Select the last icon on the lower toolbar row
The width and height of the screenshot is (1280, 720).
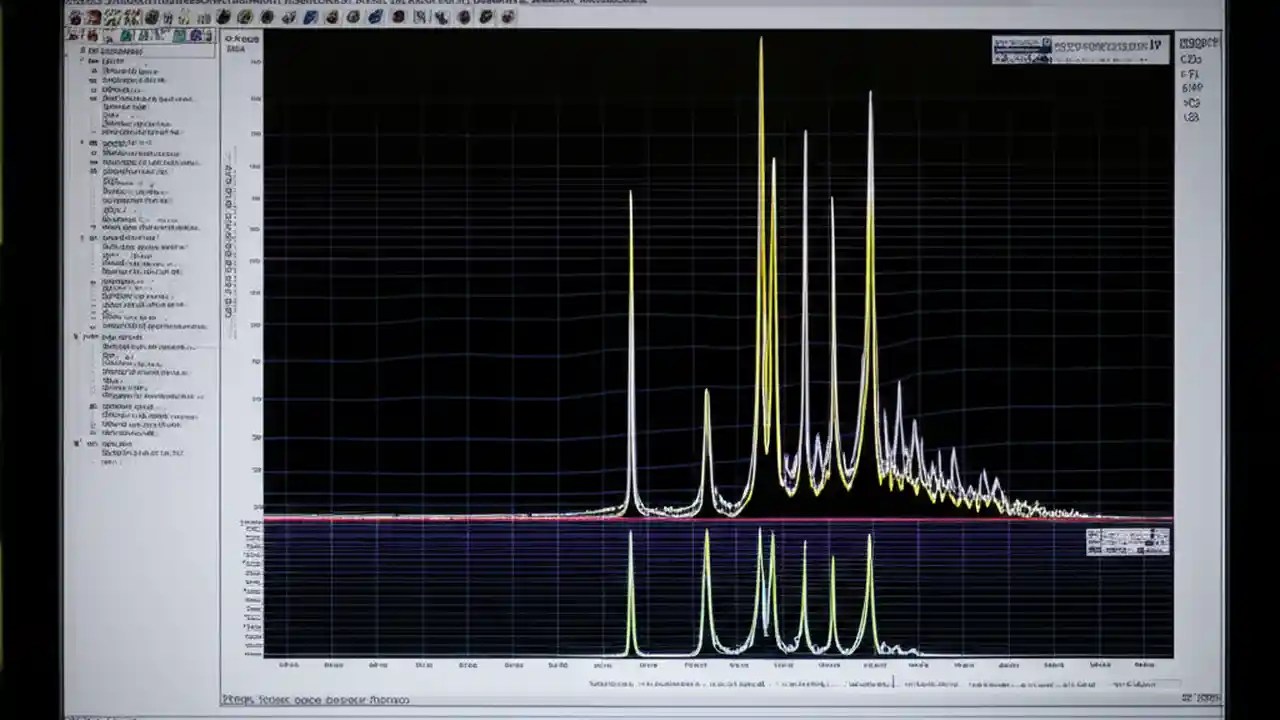[x=205, y=33]
